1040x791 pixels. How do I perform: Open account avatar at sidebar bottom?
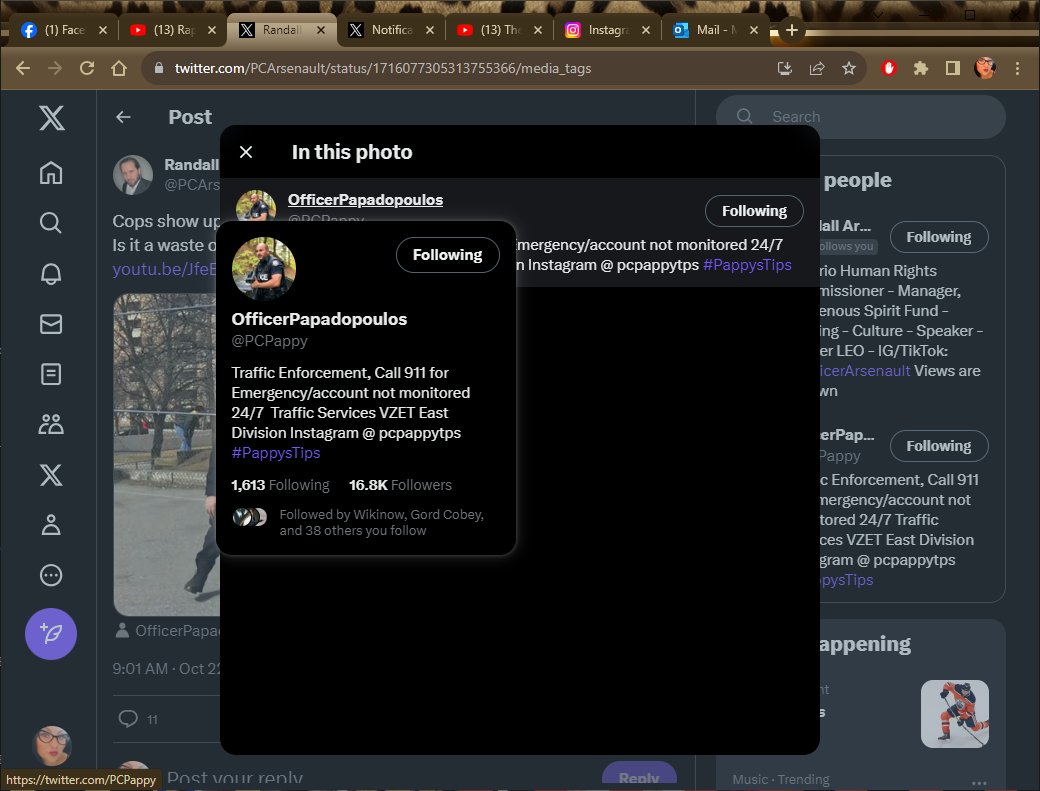pos(52,744)
